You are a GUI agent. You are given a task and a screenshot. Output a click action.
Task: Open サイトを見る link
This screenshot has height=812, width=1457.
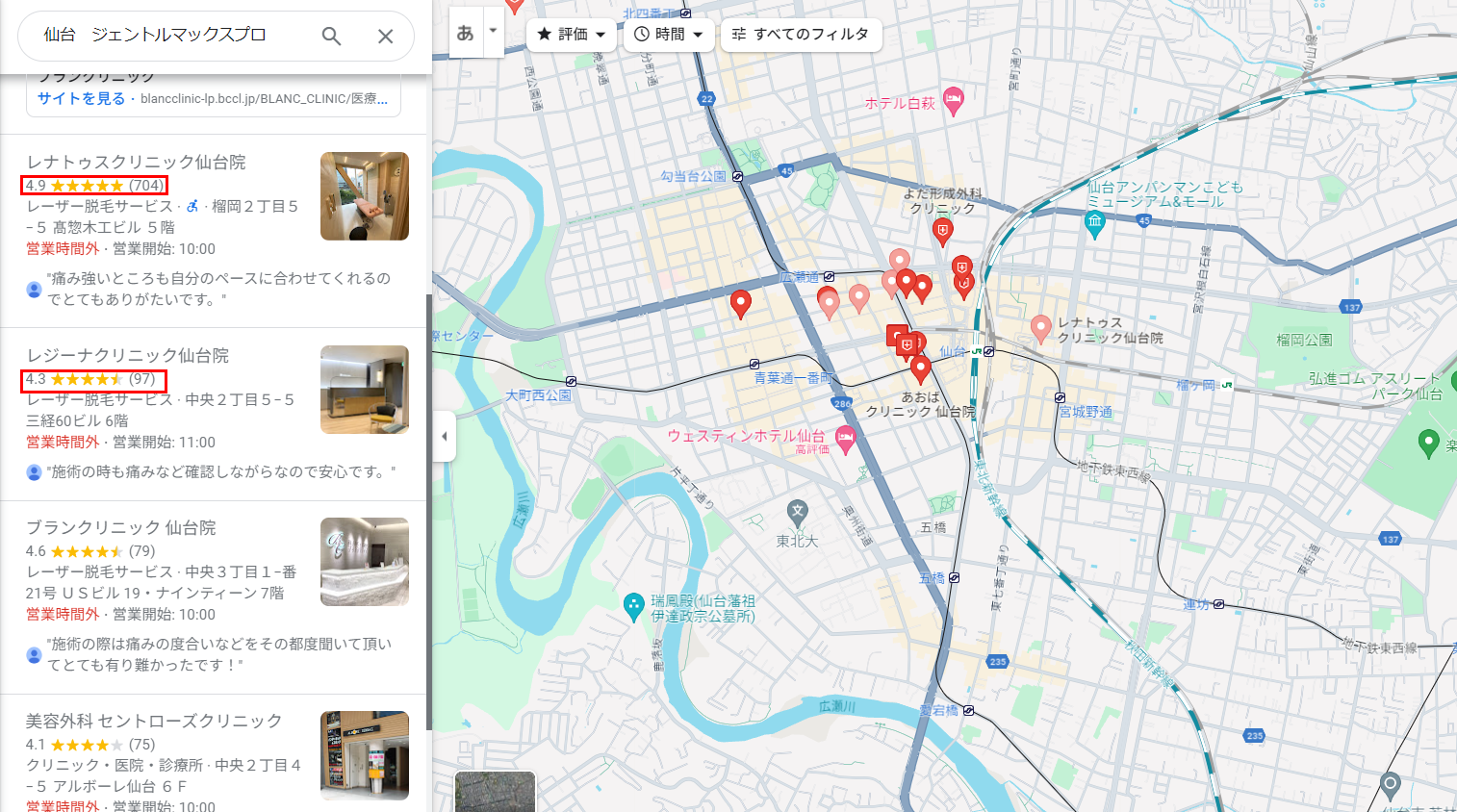[x=81, y=98]
